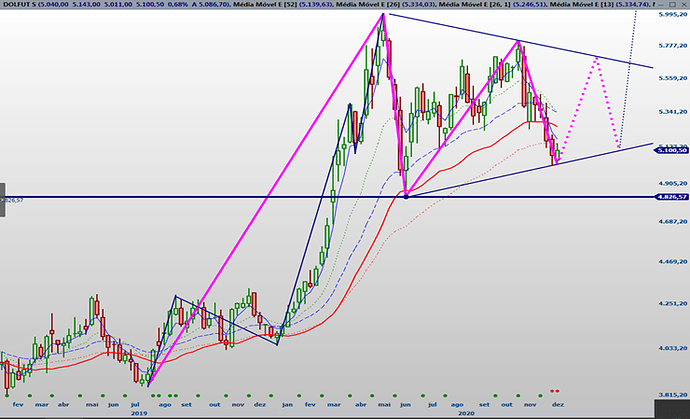
Task: Click the 3.815,20 price axis label
Action: (672, 395)
